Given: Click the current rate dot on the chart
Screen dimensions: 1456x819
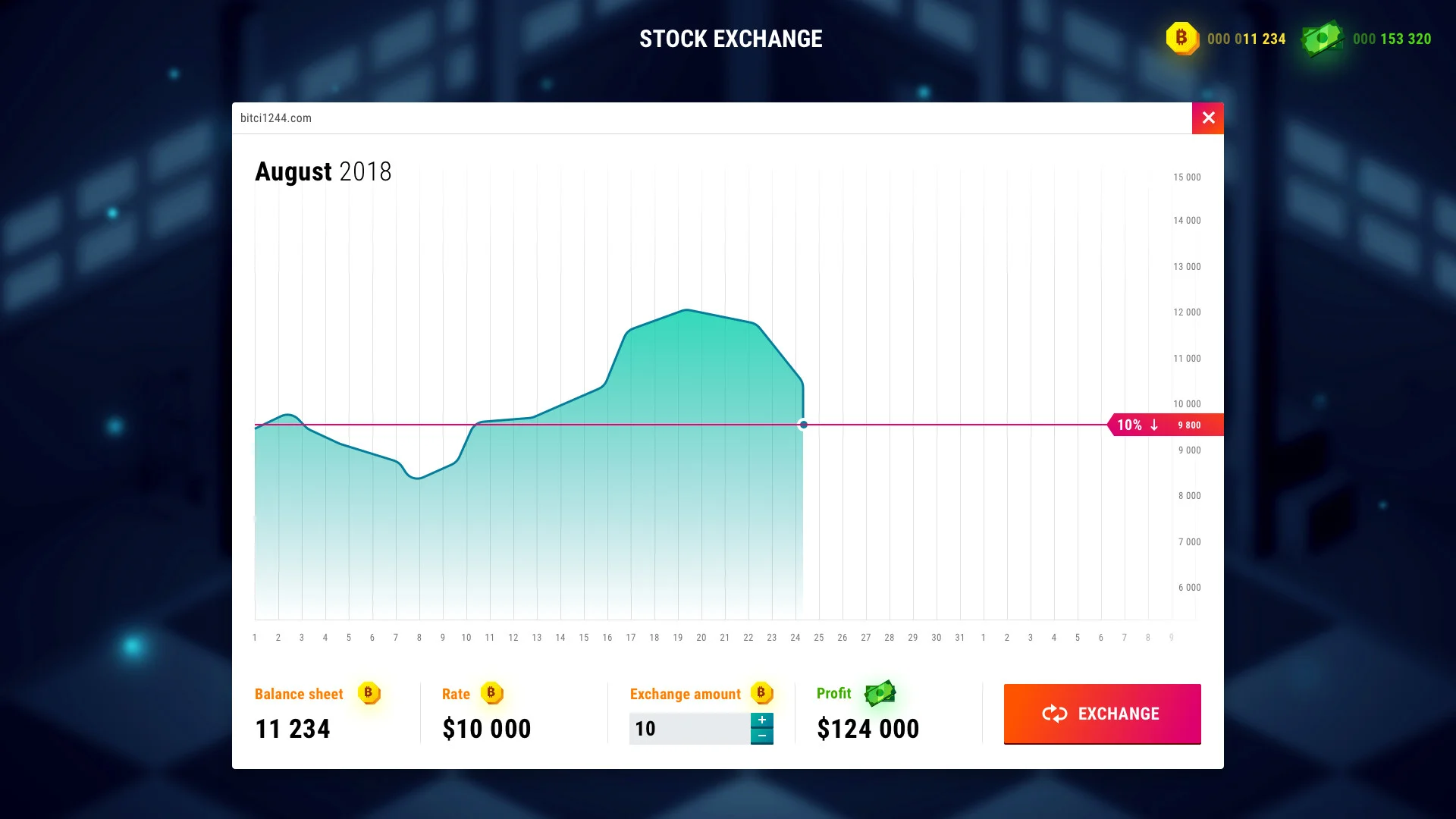Looking at the screenshot, I should [803, 425].
